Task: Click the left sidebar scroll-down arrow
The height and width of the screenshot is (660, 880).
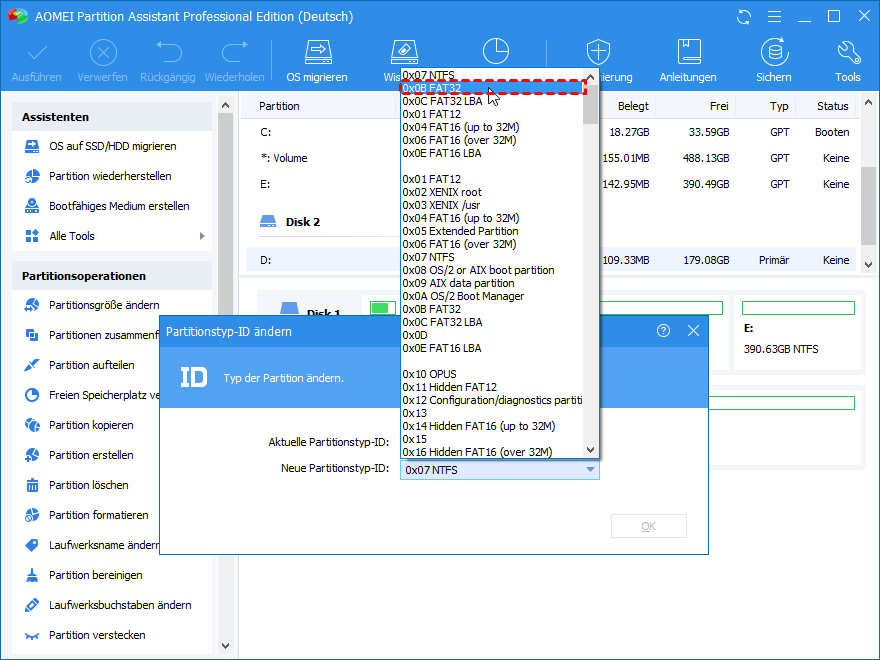Action: click(x=225, y=646)
